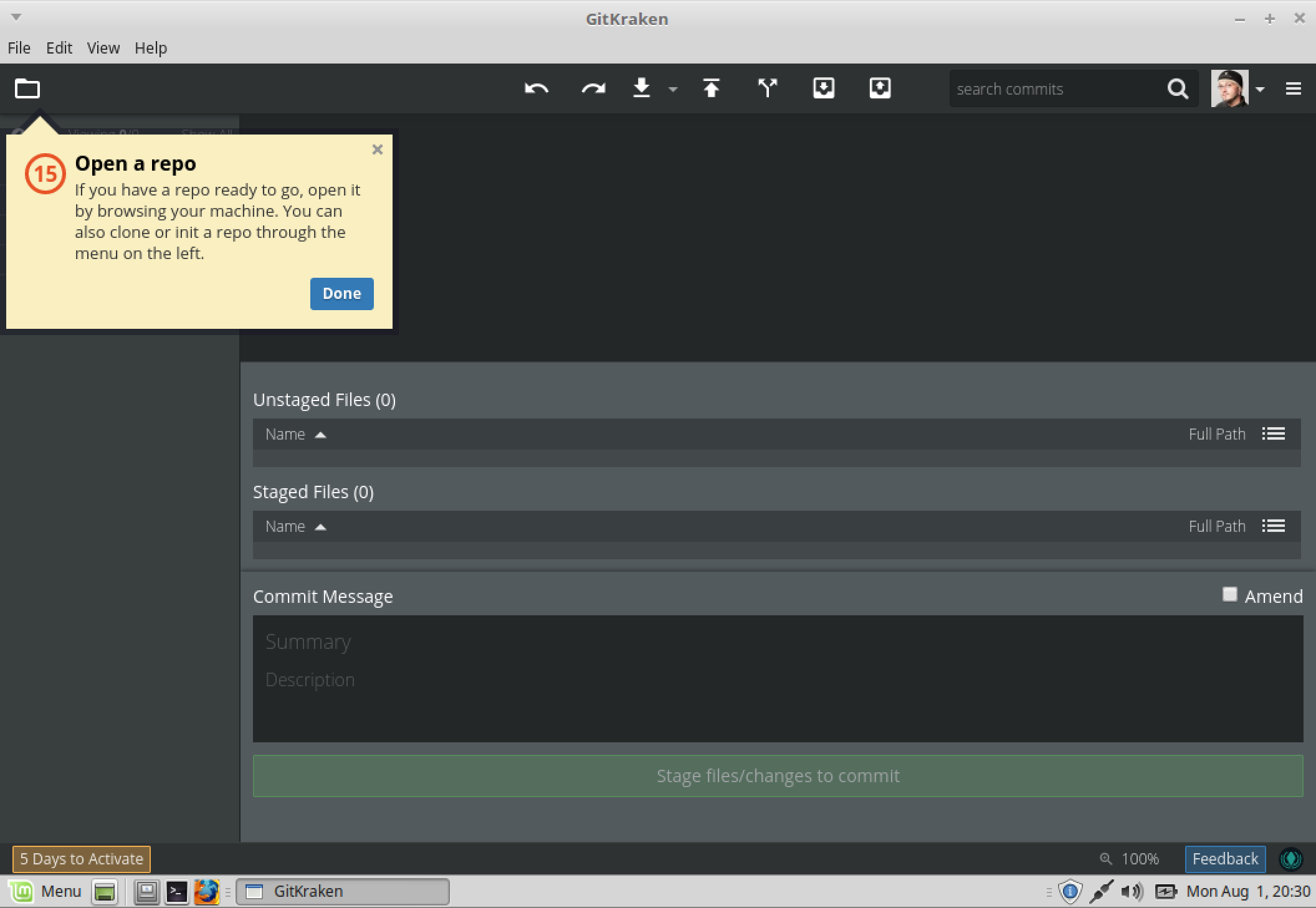Click the Push upload icon
This screenshot has height=908, width=1316.
(x=711, y=88)
